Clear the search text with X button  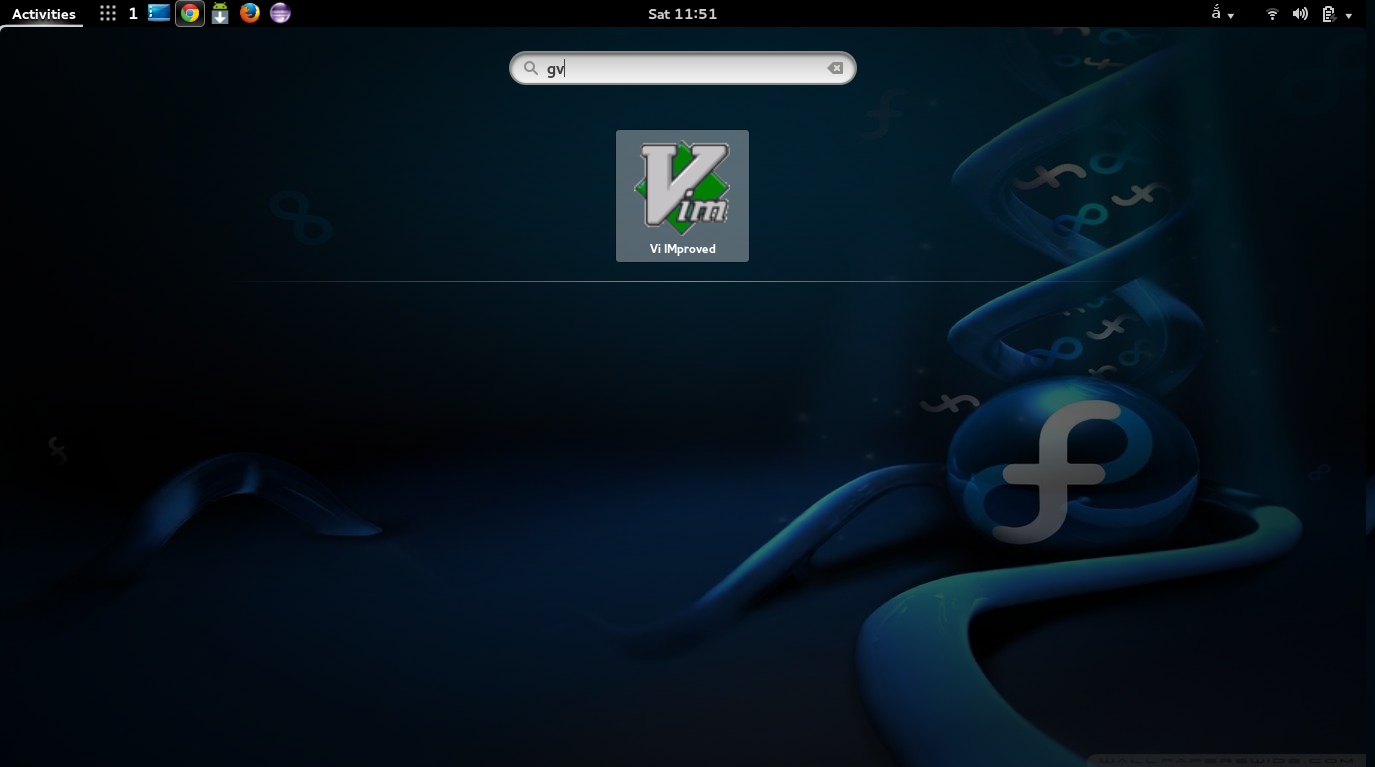(835, 68)
